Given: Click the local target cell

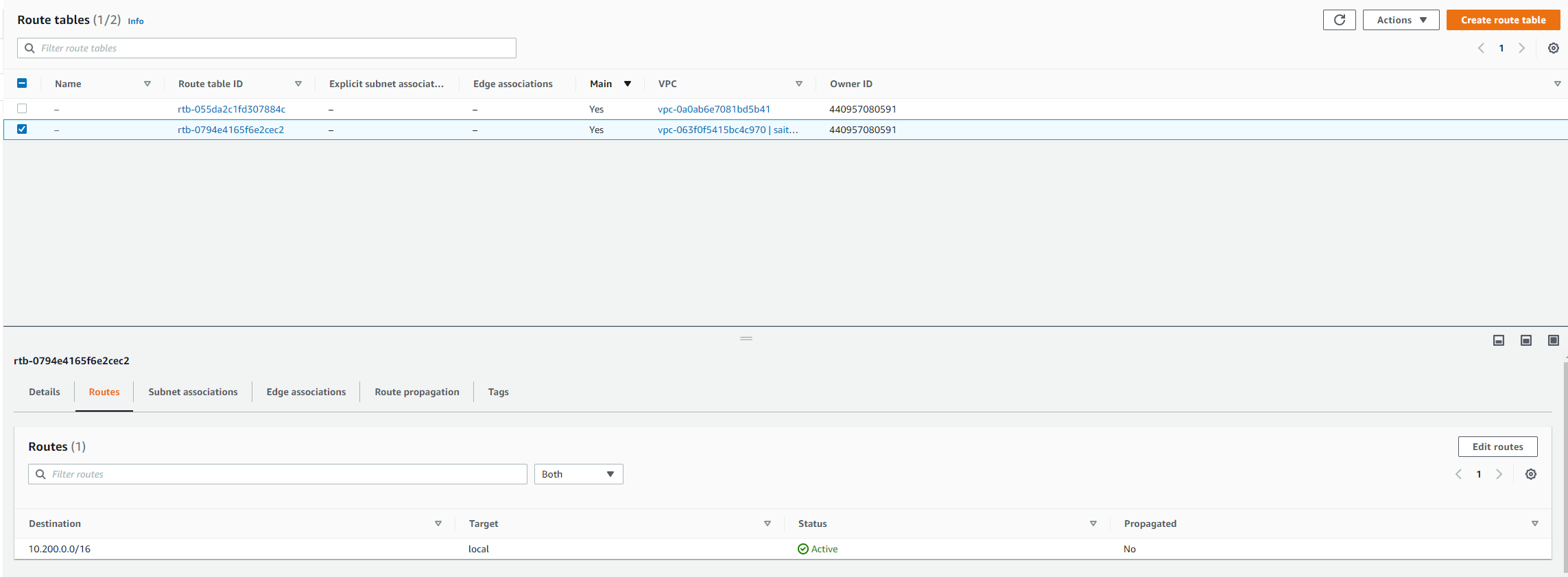Looking at the screenshot, I should 479,549.
